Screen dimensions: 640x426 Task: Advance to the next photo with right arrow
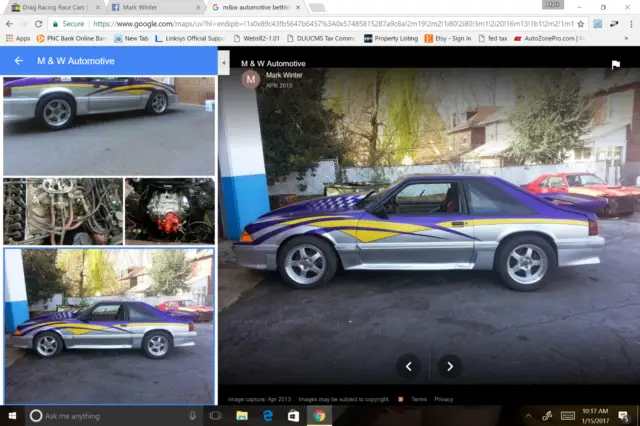[x=450, y=366]
